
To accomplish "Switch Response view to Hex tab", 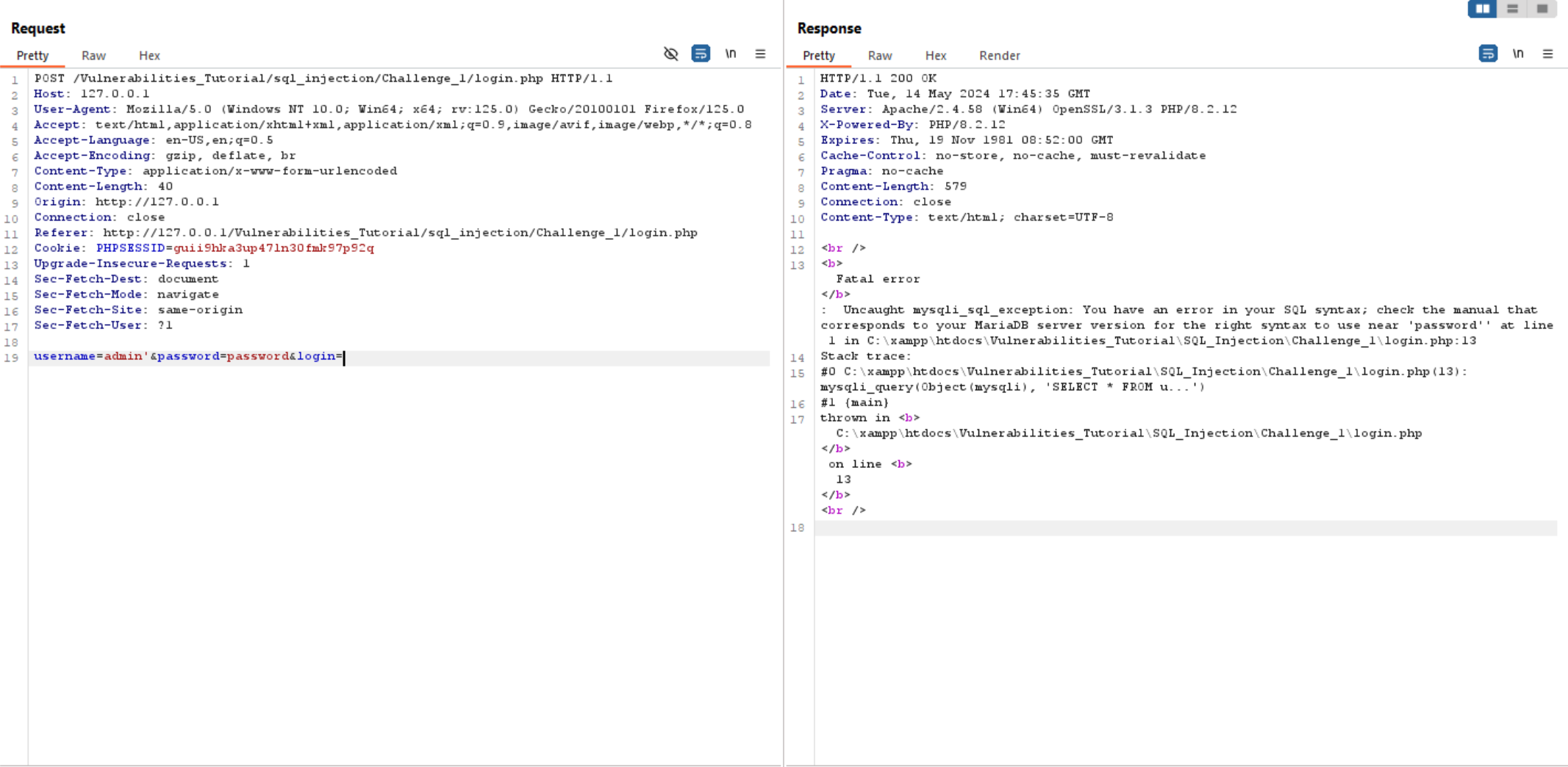I will [936, 56].
